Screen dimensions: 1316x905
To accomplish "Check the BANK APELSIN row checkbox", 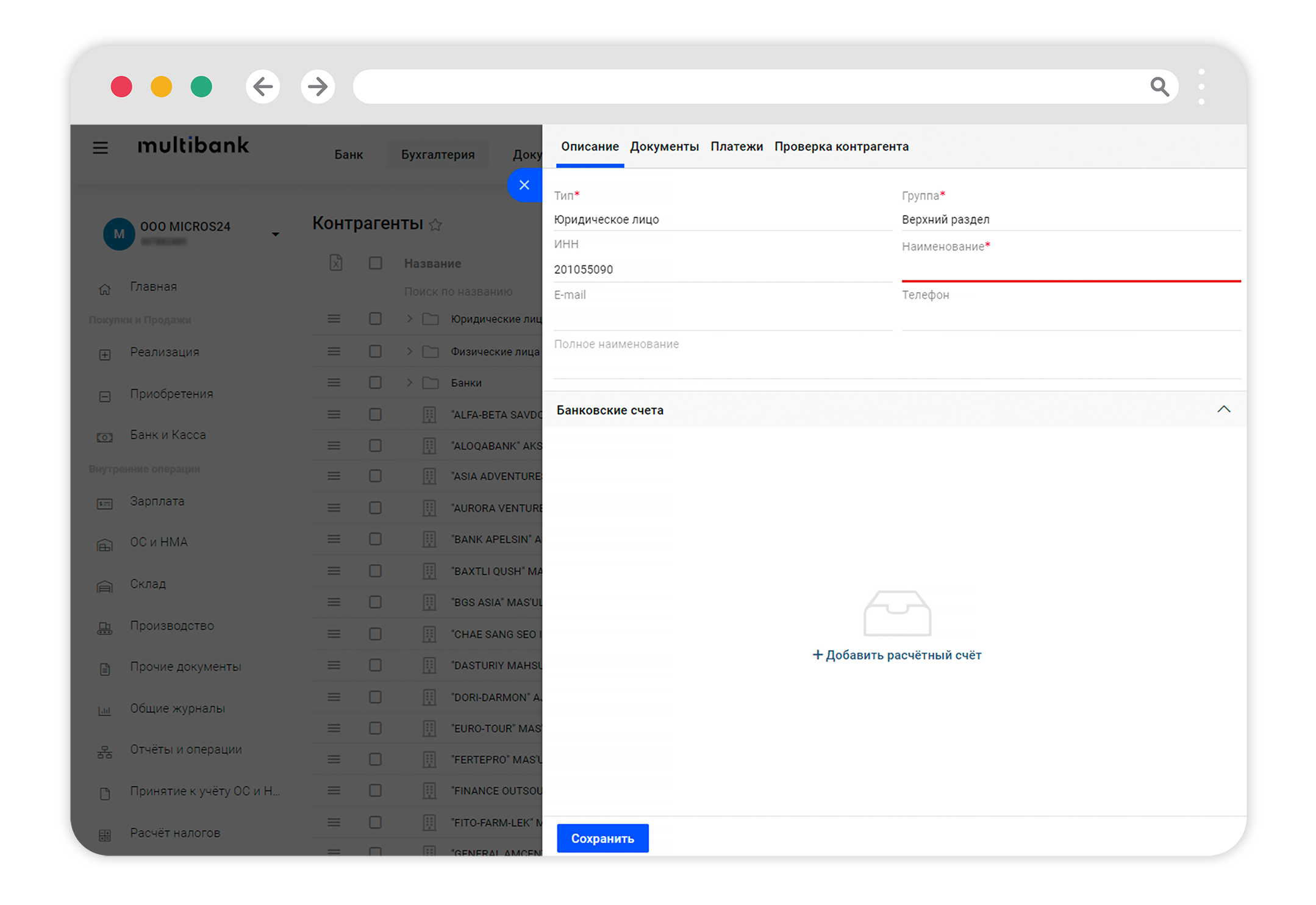I will (x=376, y=539).
